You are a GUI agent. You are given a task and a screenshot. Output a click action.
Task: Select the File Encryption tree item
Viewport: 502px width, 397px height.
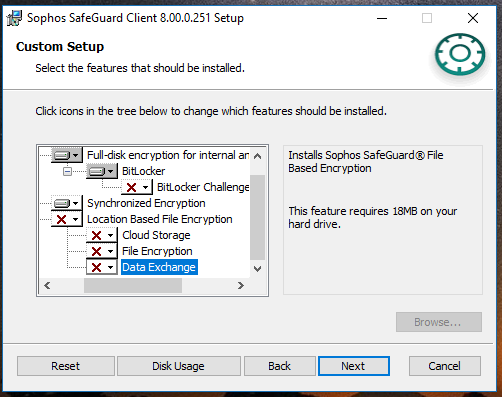click(x=157, y=251)
